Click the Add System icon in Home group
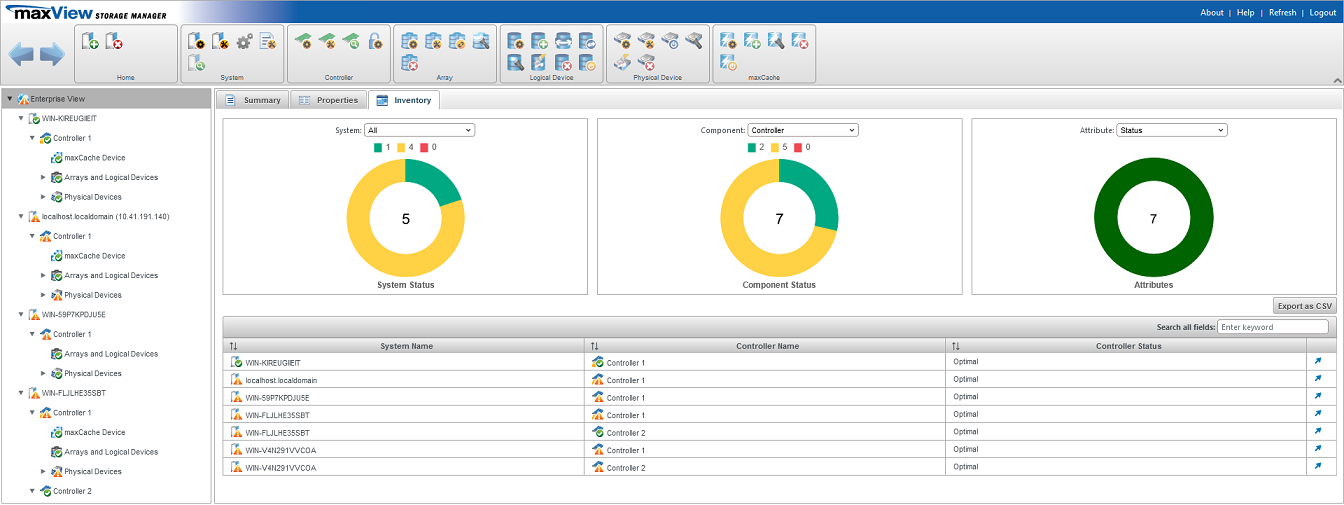This screenshot has height=505, width=1344. 90,42
